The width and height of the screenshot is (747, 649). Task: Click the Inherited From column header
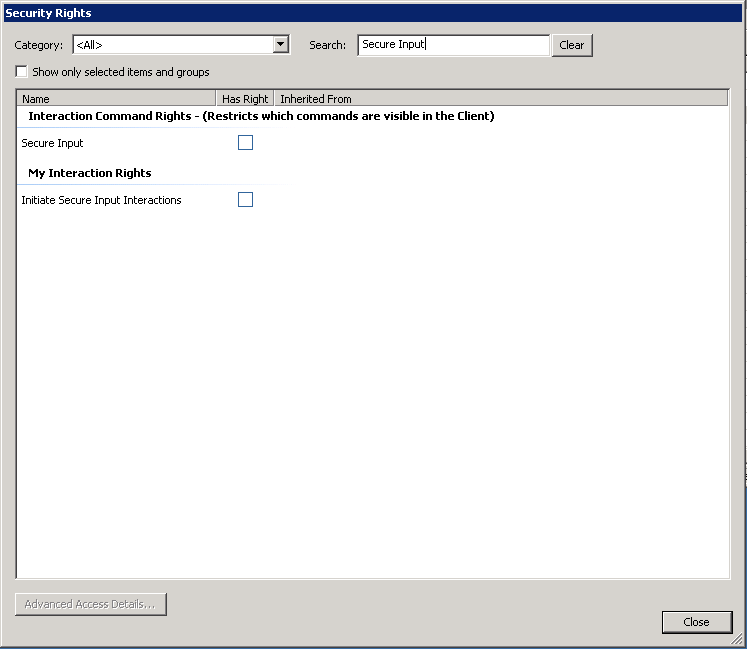tap(500, 99)
